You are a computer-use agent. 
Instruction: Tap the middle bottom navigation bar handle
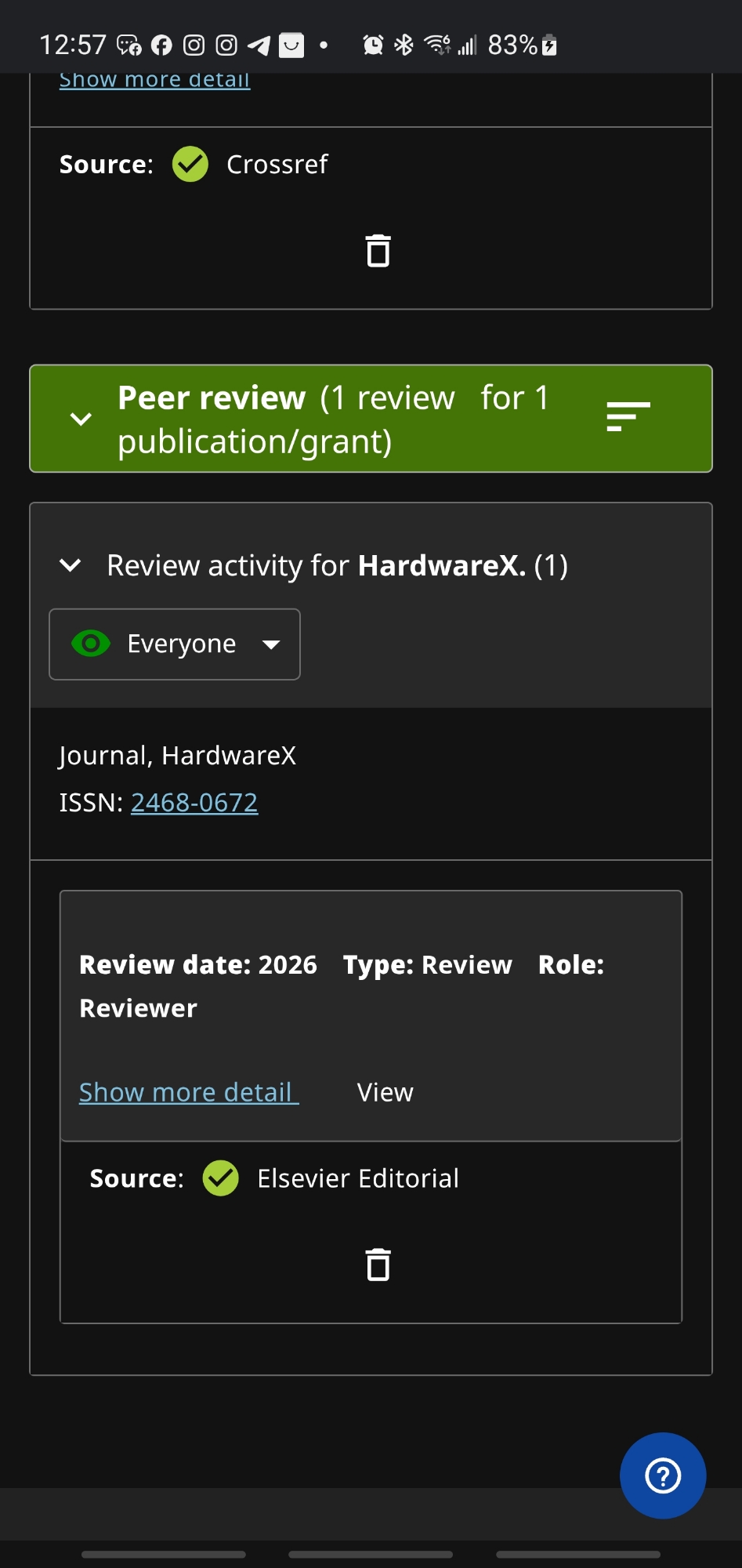click(371, 1554)
